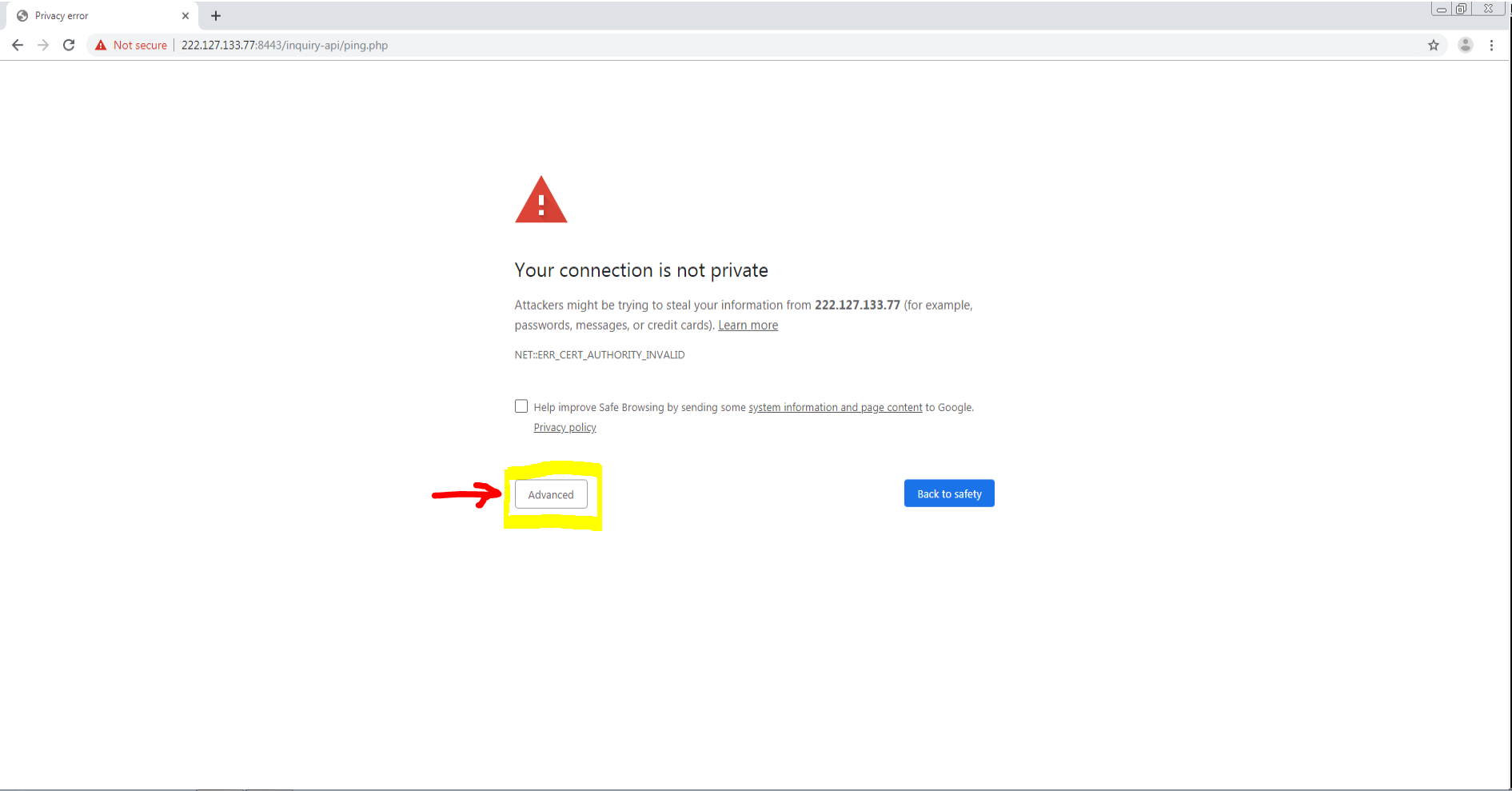Click the red warning triangle image
The height and width of the screenshot is (791, 1512).
tap(541, 201)
